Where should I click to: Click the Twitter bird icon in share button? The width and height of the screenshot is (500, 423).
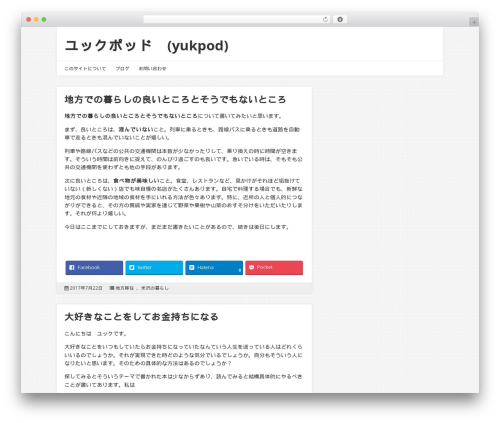click(x=132, y=267)
